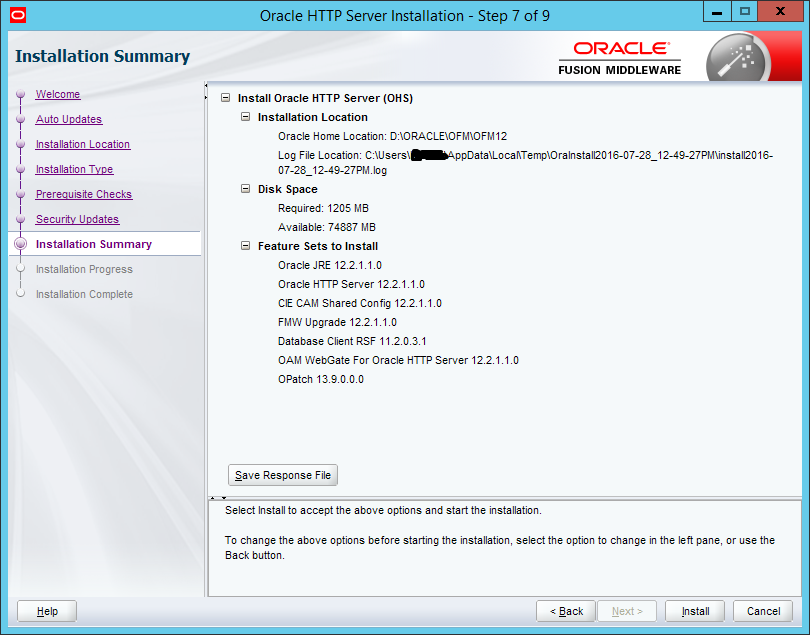810x635 pixels.
Task: Collapse the Feature Sets to Install section
Action: click(246, 246)
